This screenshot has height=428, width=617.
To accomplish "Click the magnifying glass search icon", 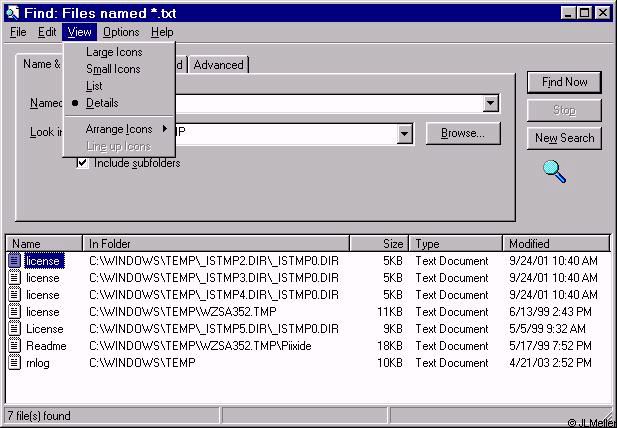I will click(x=554, y=171).
